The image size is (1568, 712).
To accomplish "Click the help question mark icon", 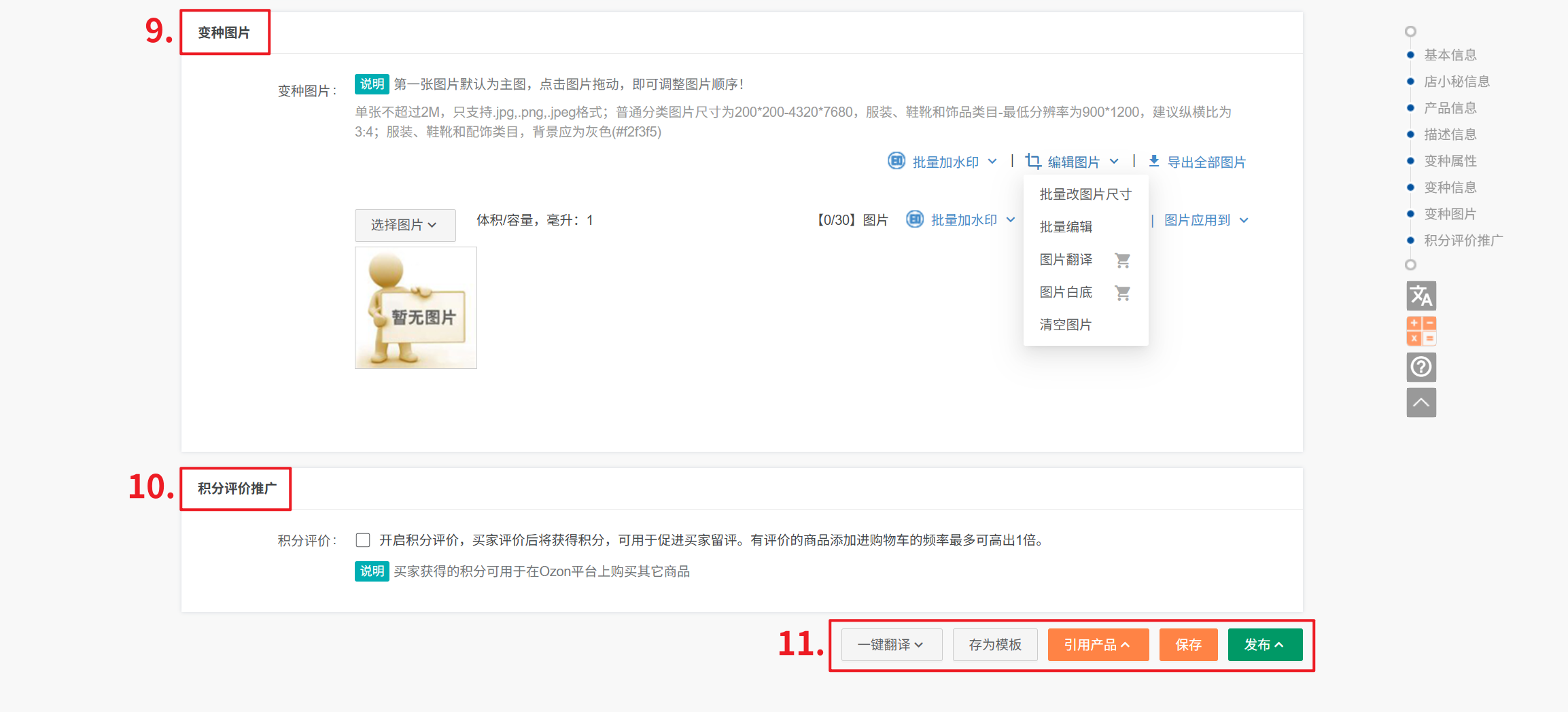I will (x=1421, y=367).
